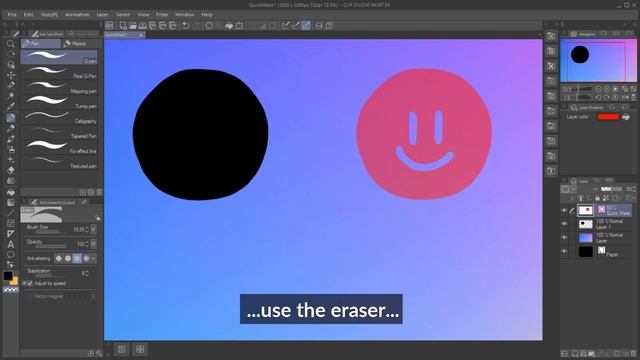Toggle the Paper layer eye icon

[564, 251]
